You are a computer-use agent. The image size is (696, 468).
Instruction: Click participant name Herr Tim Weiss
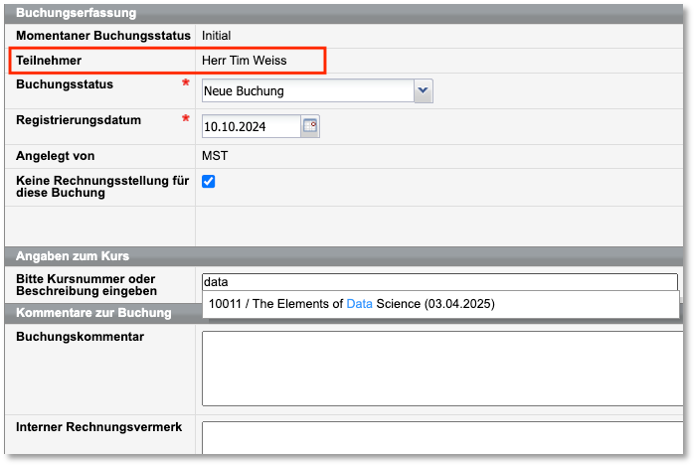coord(244,60)
